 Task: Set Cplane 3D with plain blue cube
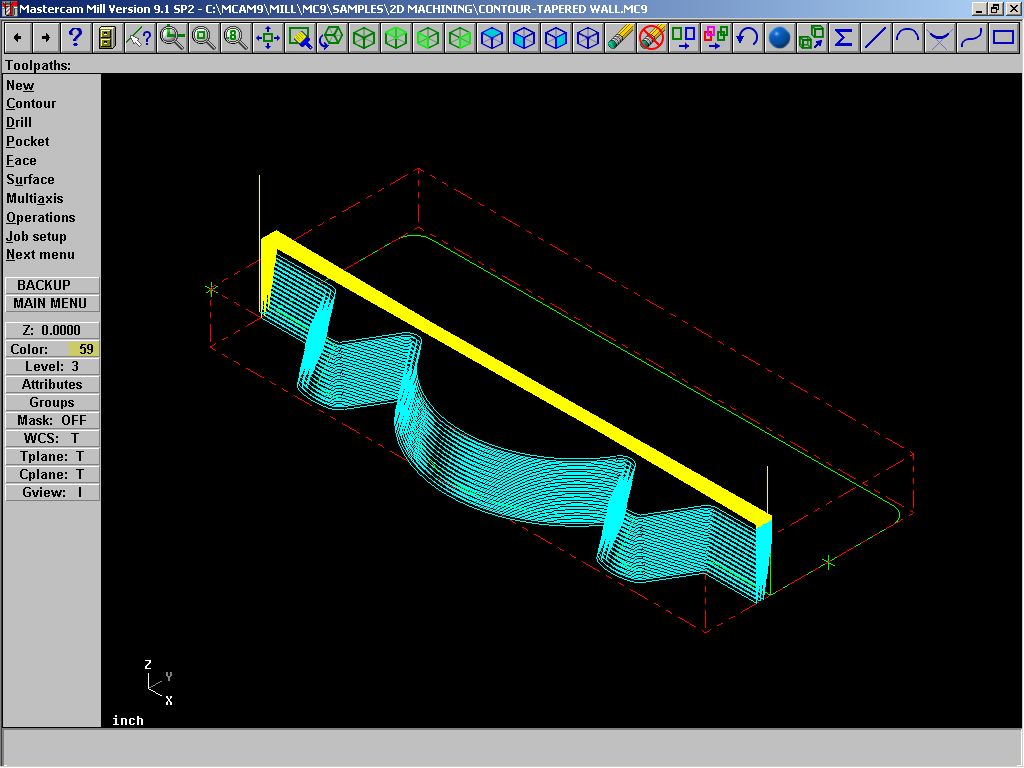click(x=588, y=38)
